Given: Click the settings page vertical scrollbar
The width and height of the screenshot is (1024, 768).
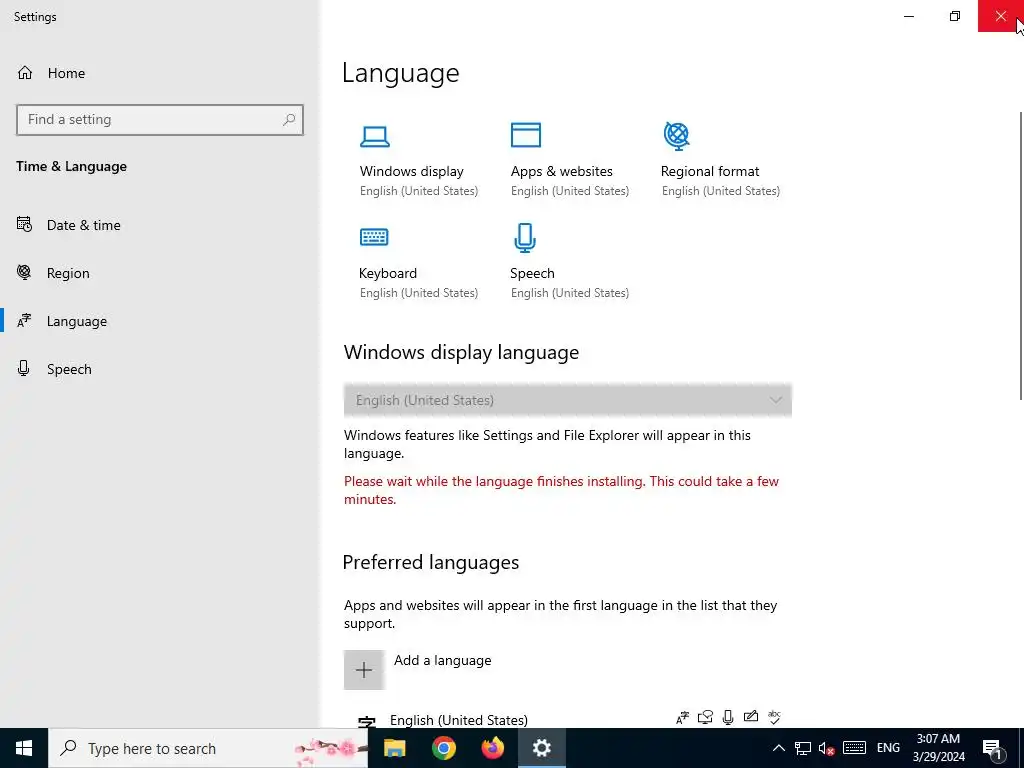Looking at the screenshot, I should coord(1021,256).
